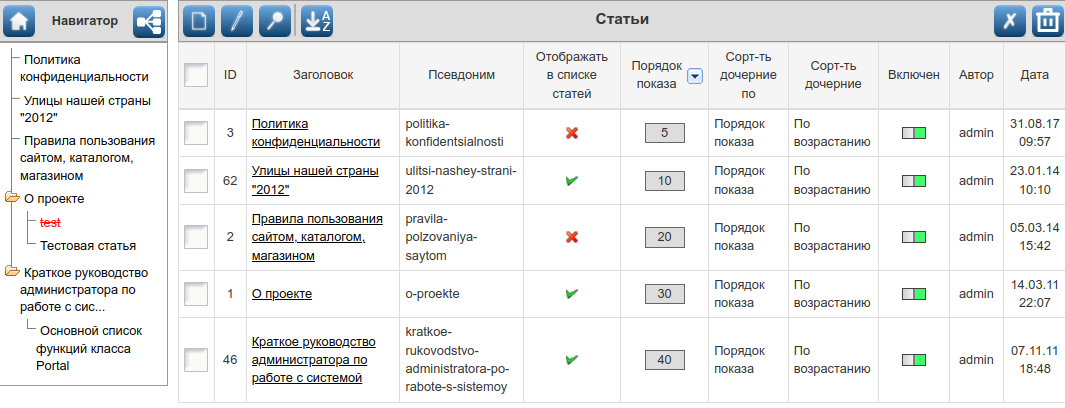Screen dimensions: 1065x408
Task: Open 'Правила пользования сайтом' article link in table
Action: pos(317,237)
